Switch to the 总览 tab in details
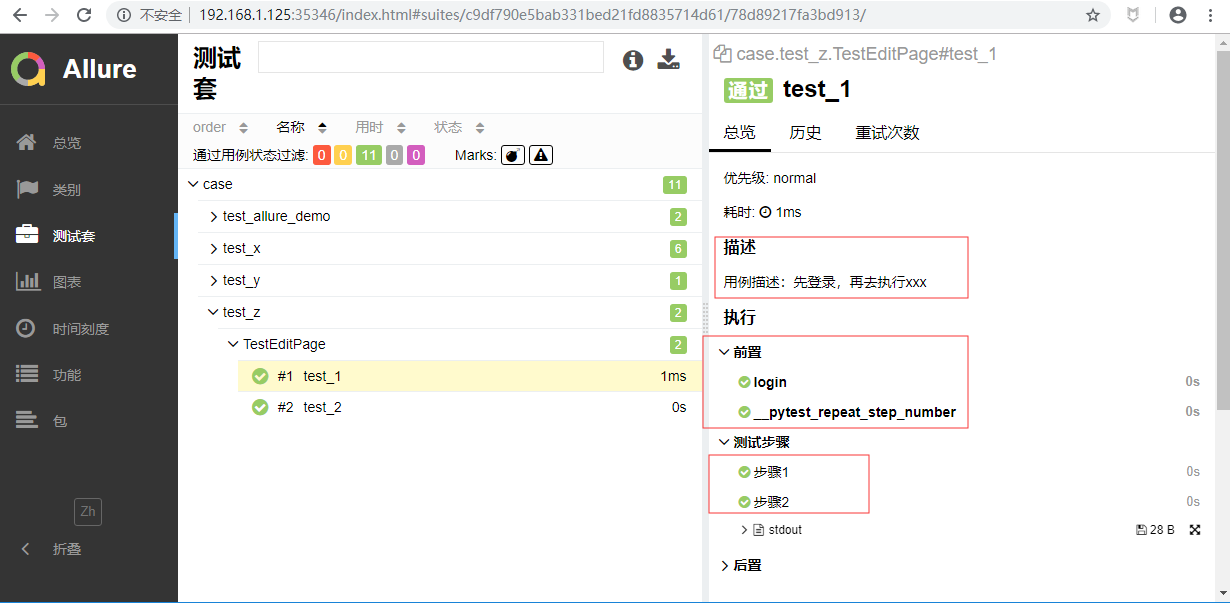This screenshot has height=603, width=1230. tap(740, 133)
